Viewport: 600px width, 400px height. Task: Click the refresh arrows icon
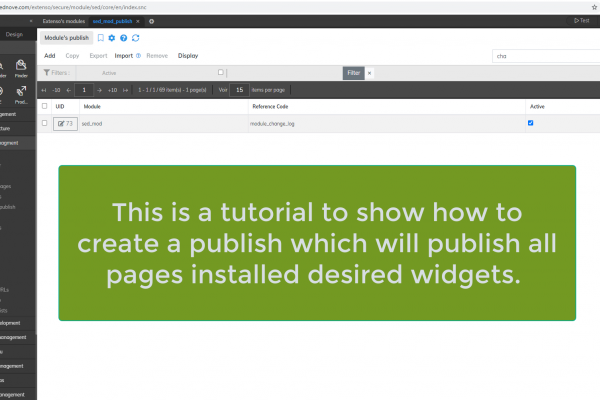coord(135,38)
